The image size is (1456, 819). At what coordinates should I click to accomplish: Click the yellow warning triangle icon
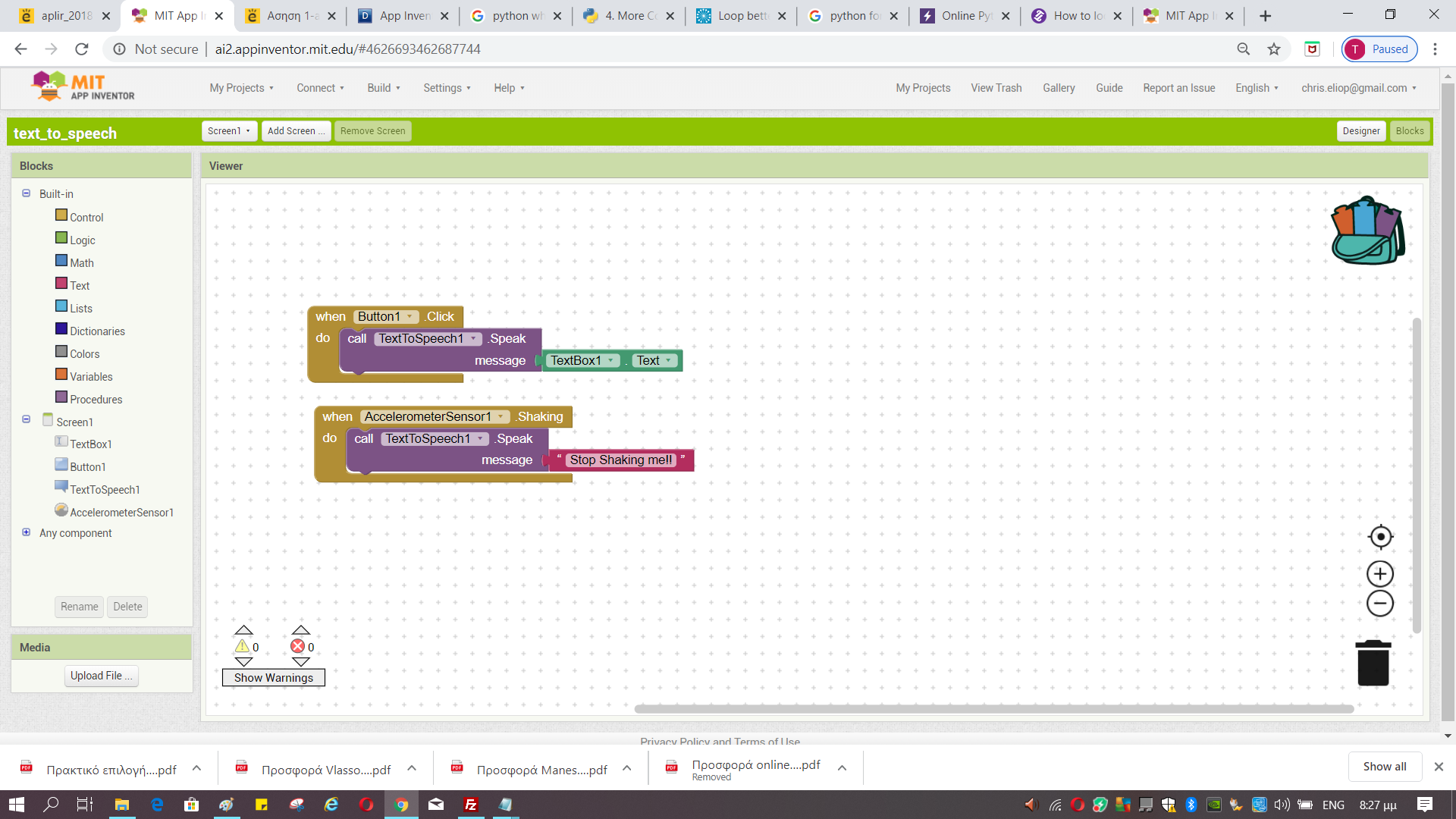[x=243, y=646]
